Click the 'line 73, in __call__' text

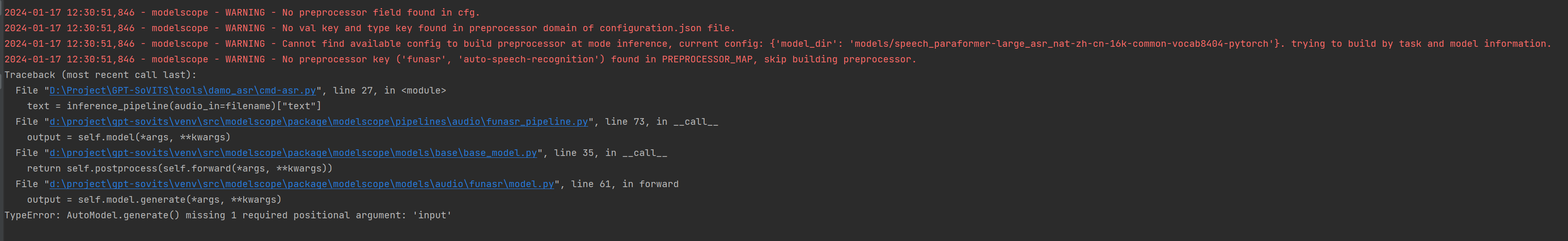(662, 122)
